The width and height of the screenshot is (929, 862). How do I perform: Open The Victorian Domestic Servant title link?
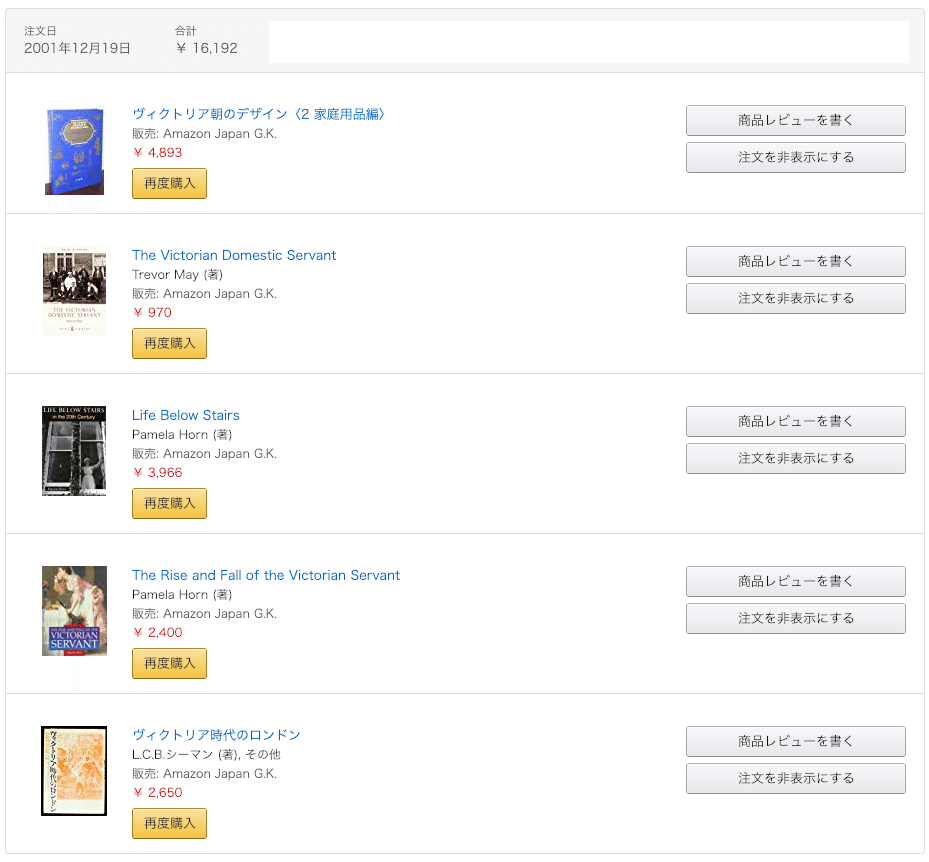coord(234,255)
